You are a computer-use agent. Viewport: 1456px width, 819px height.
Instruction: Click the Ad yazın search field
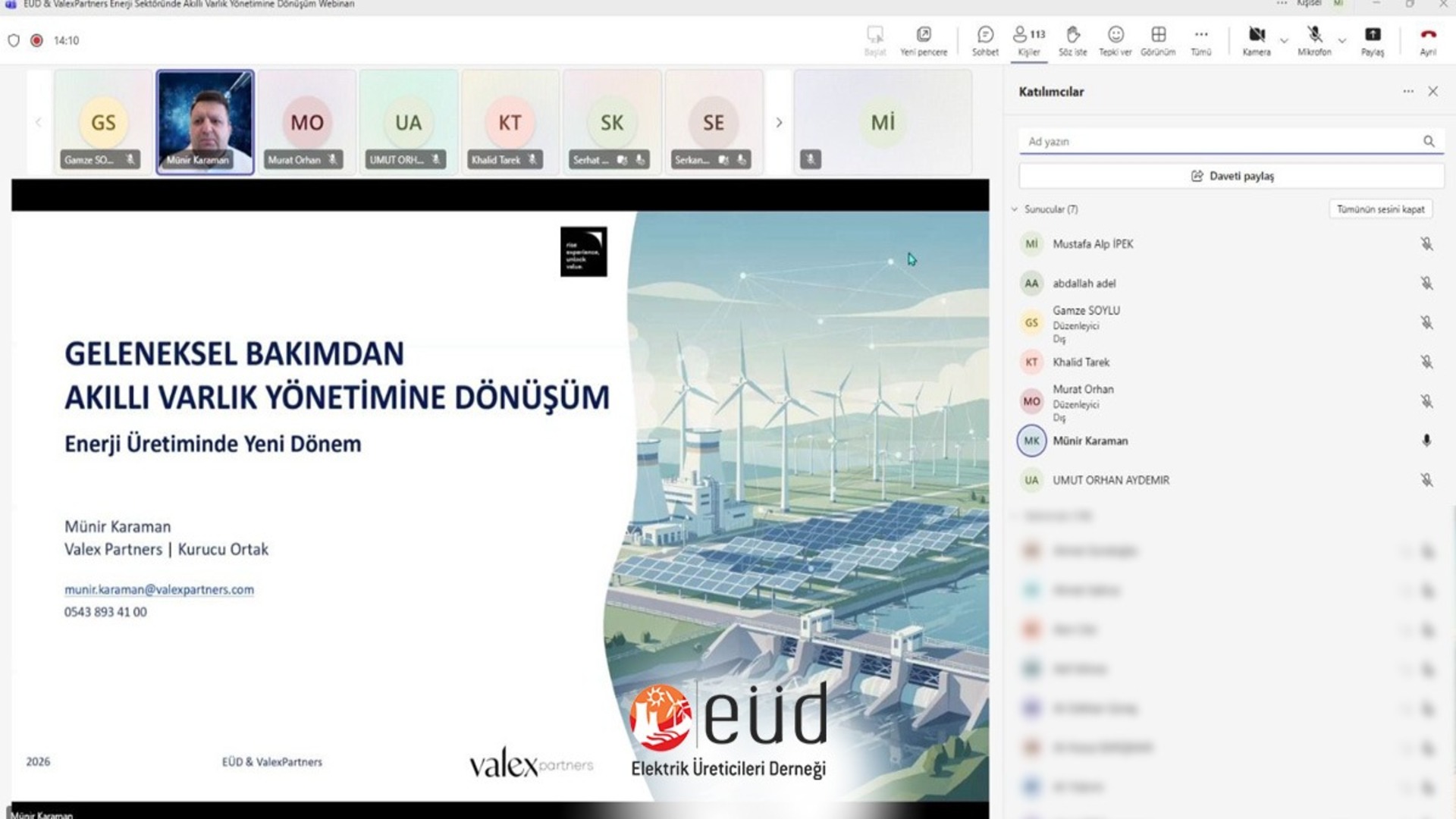coord(1221,142)
